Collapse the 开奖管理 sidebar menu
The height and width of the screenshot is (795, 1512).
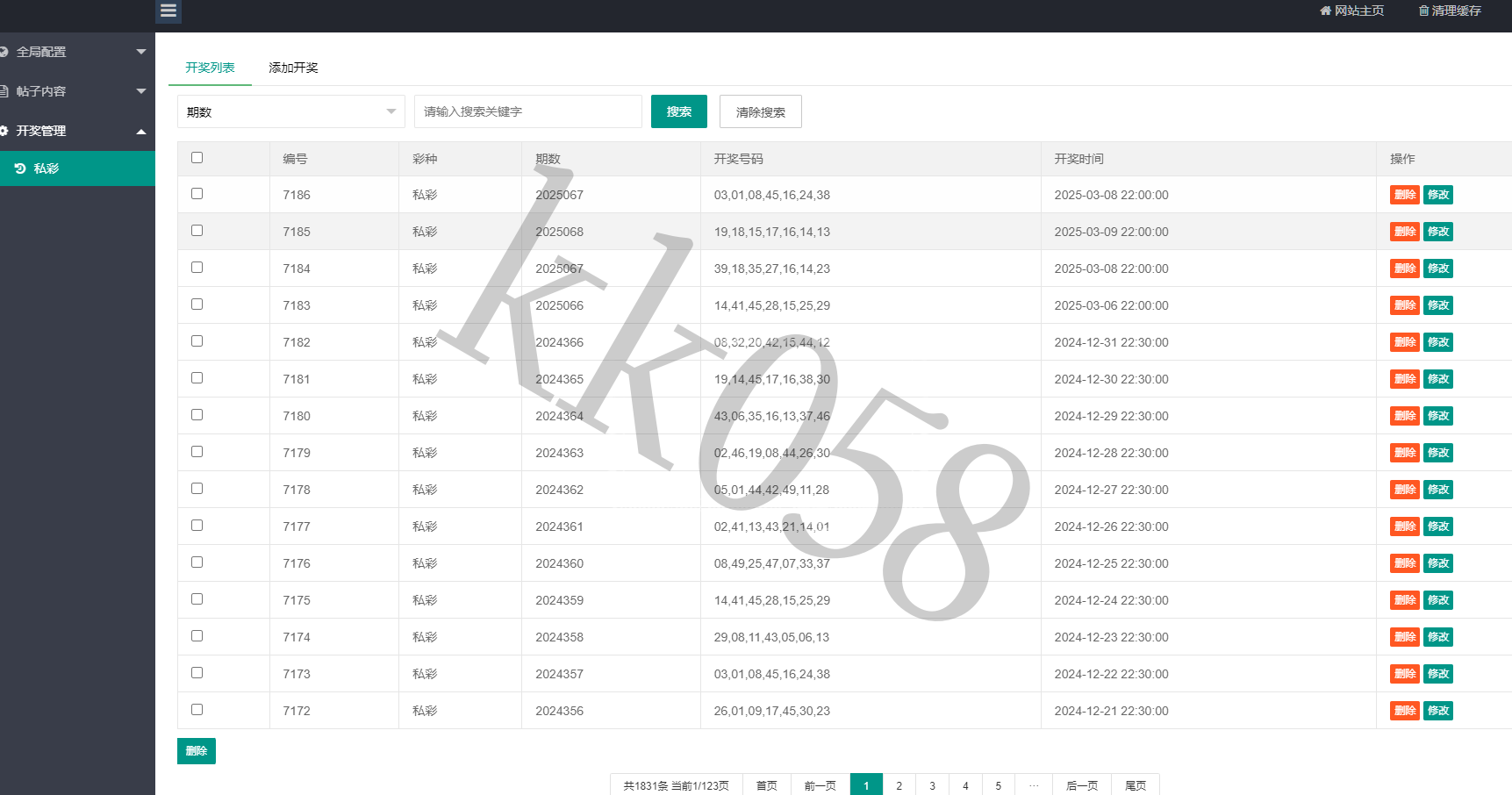click(x=77, y=131)
